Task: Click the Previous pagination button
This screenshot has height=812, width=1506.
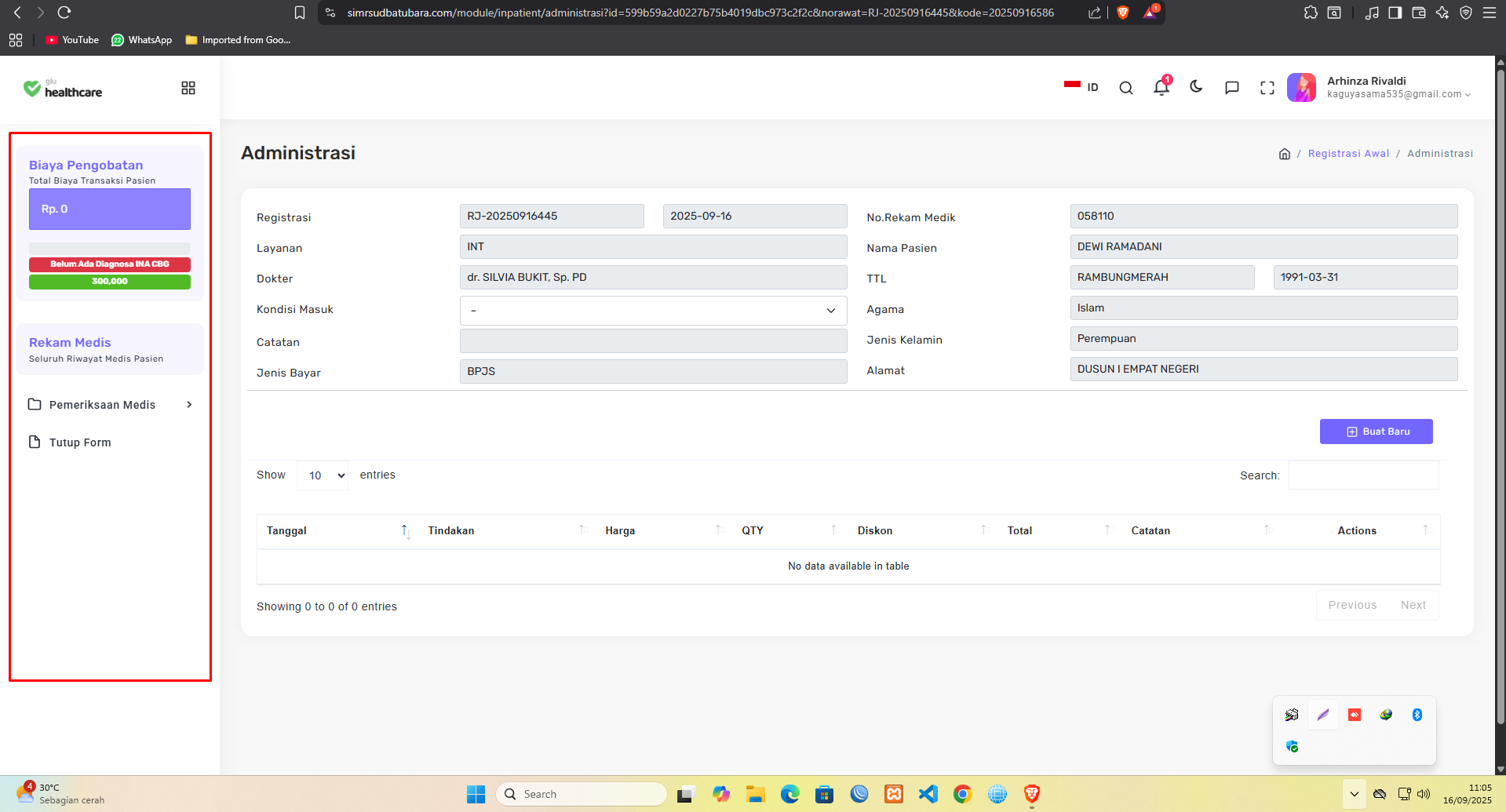Action: point(1352,605)
